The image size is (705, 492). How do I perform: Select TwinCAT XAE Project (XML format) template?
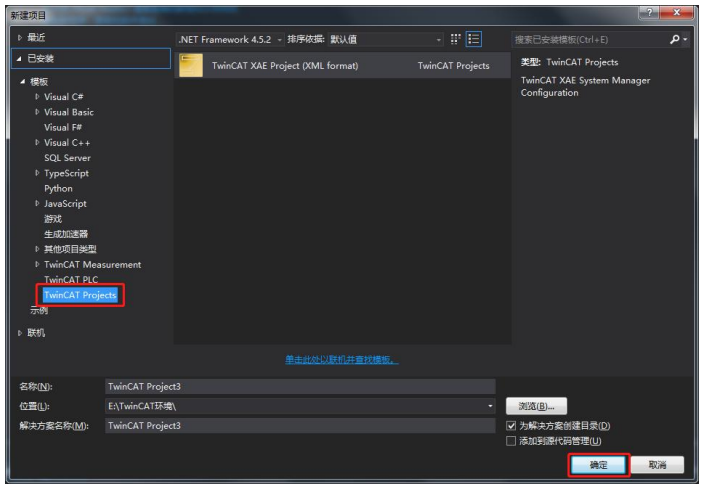343,65
